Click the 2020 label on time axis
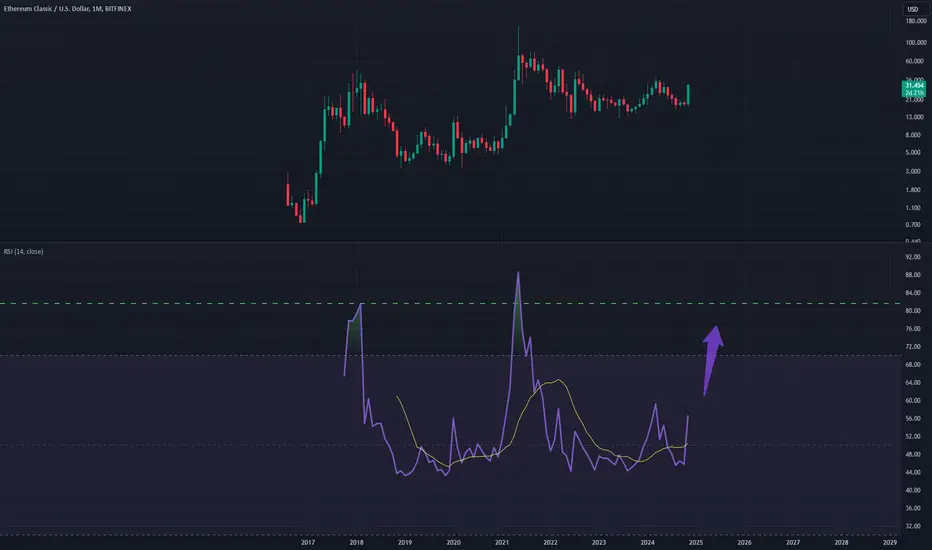The width and height of the screenshot is (932, 550). [x=454, y=542]
